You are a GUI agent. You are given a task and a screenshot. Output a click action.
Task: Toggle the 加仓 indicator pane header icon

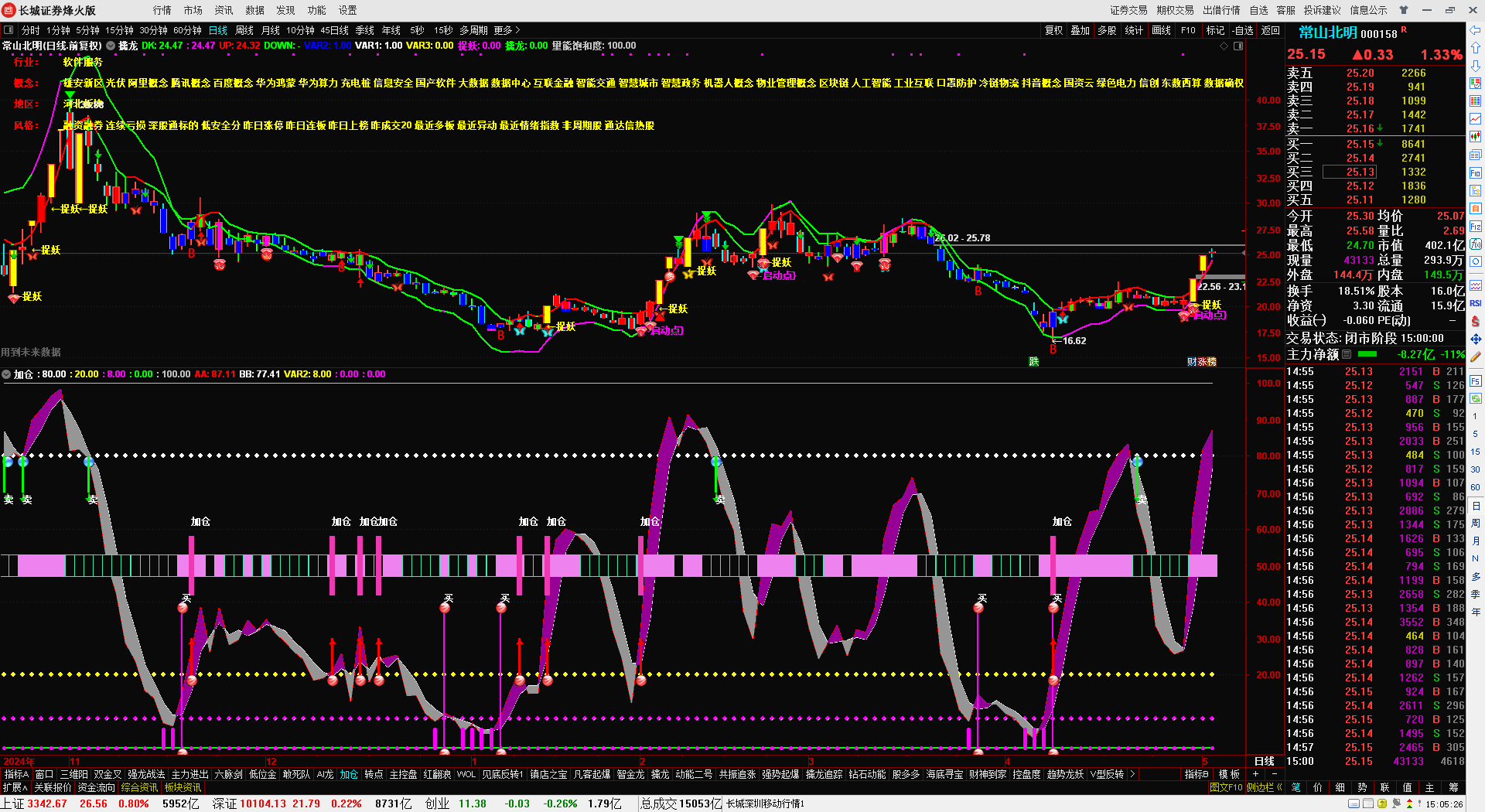[7, 374]
